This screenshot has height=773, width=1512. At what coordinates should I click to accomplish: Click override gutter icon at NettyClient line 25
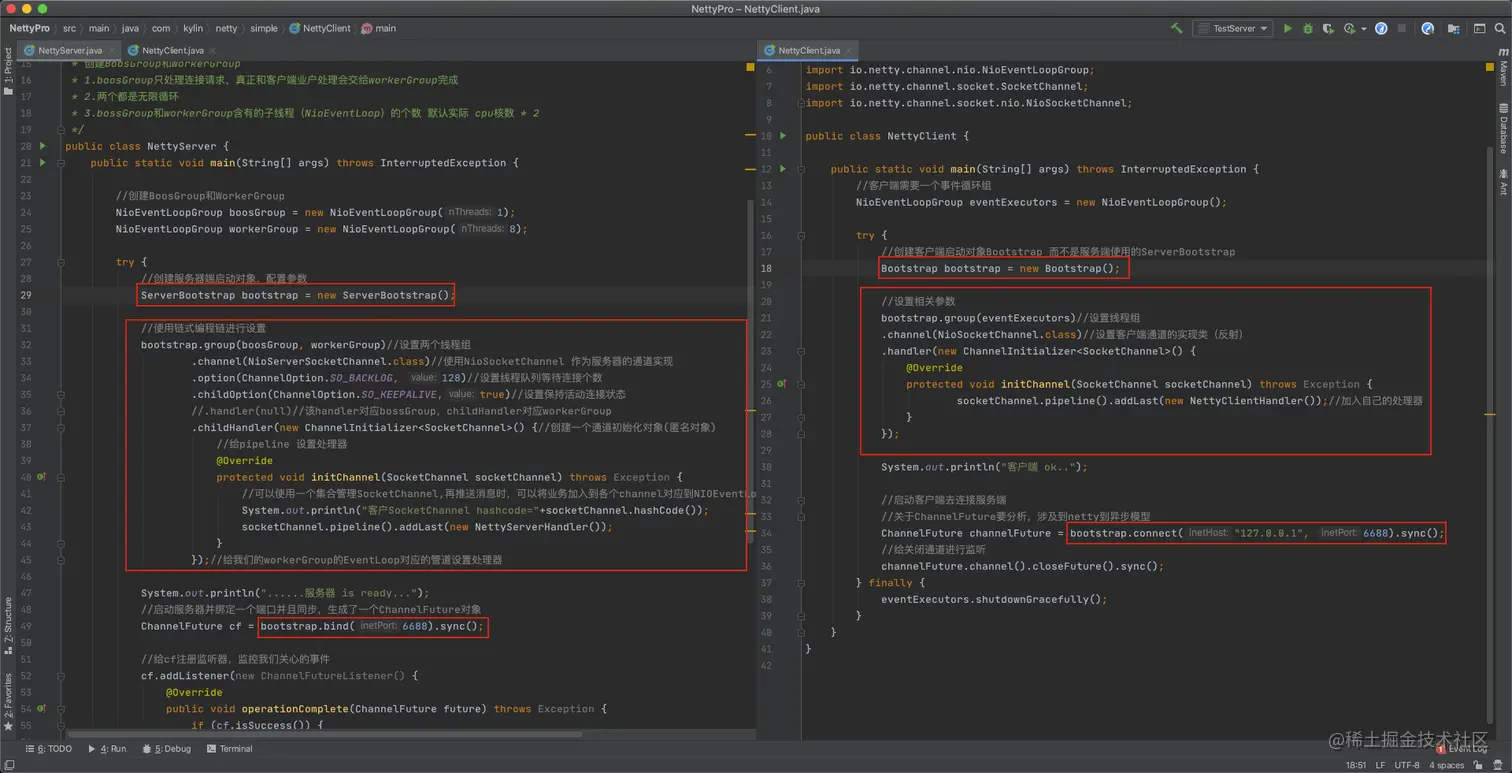[x=782, y=384]
